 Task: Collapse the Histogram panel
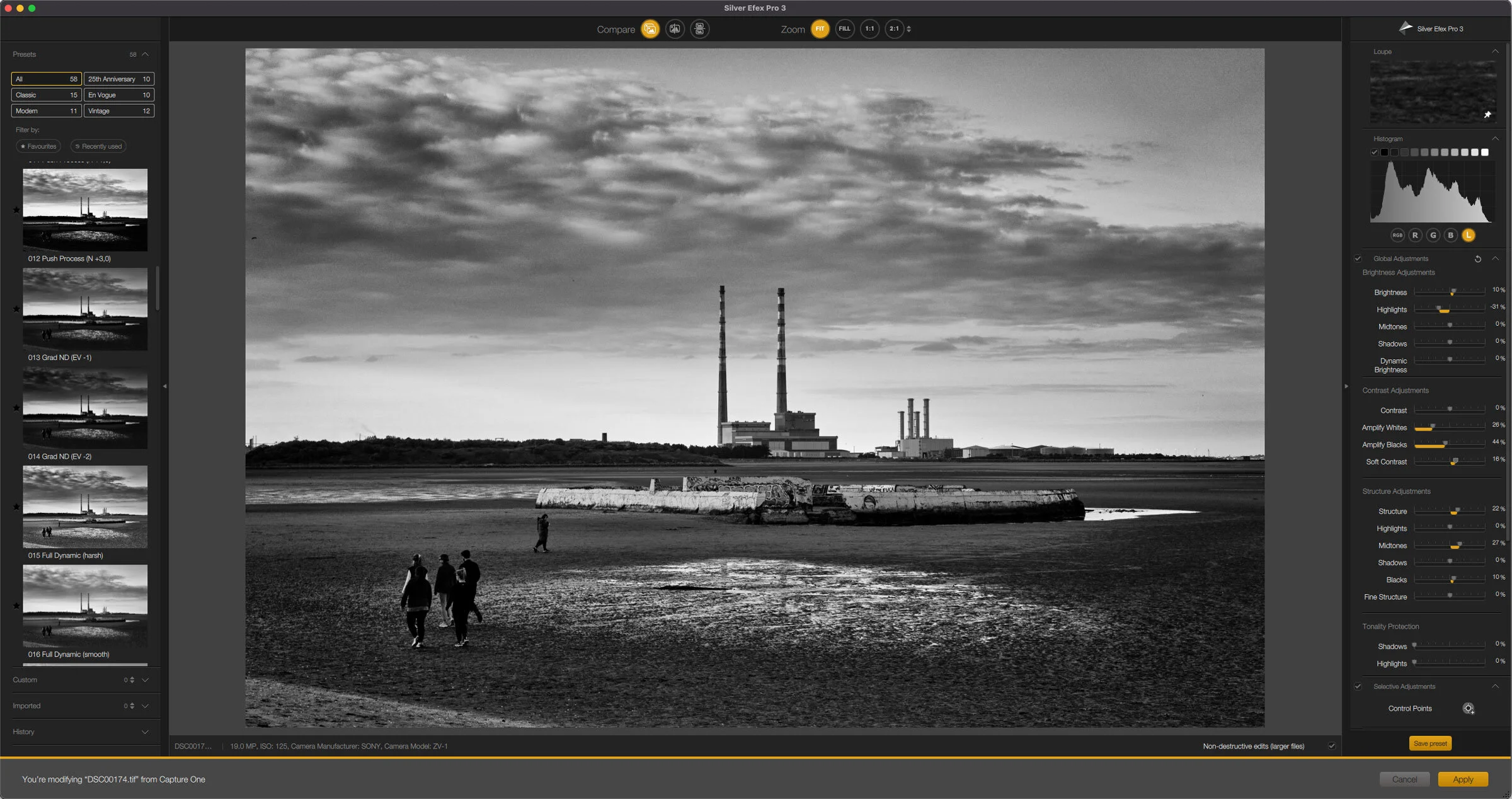(x=1495, y=139)
